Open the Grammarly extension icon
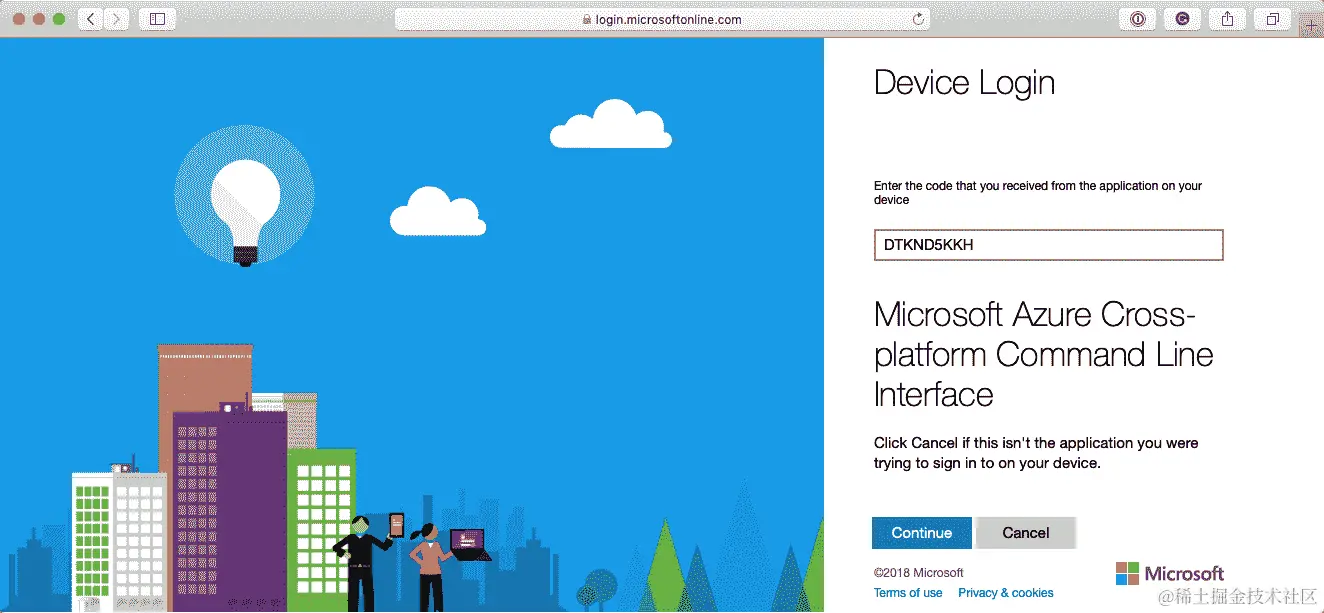The width and height of the screenshot is (1324, 613). pyautogui.click(x=1182, y=19)
